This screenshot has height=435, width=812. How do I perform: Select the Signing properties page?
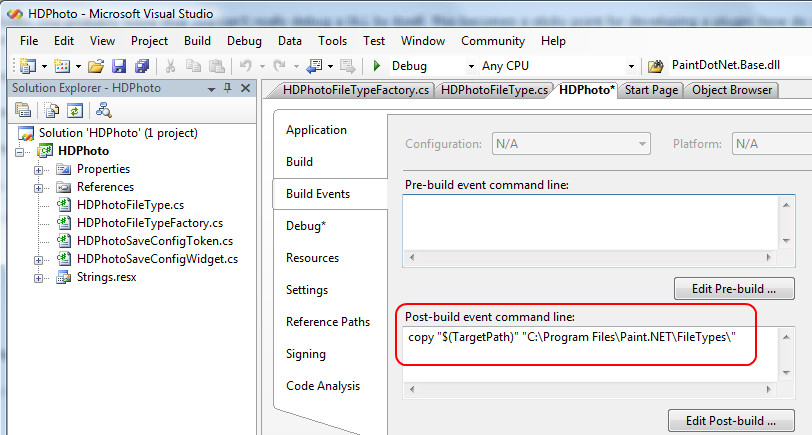[306, 354]
